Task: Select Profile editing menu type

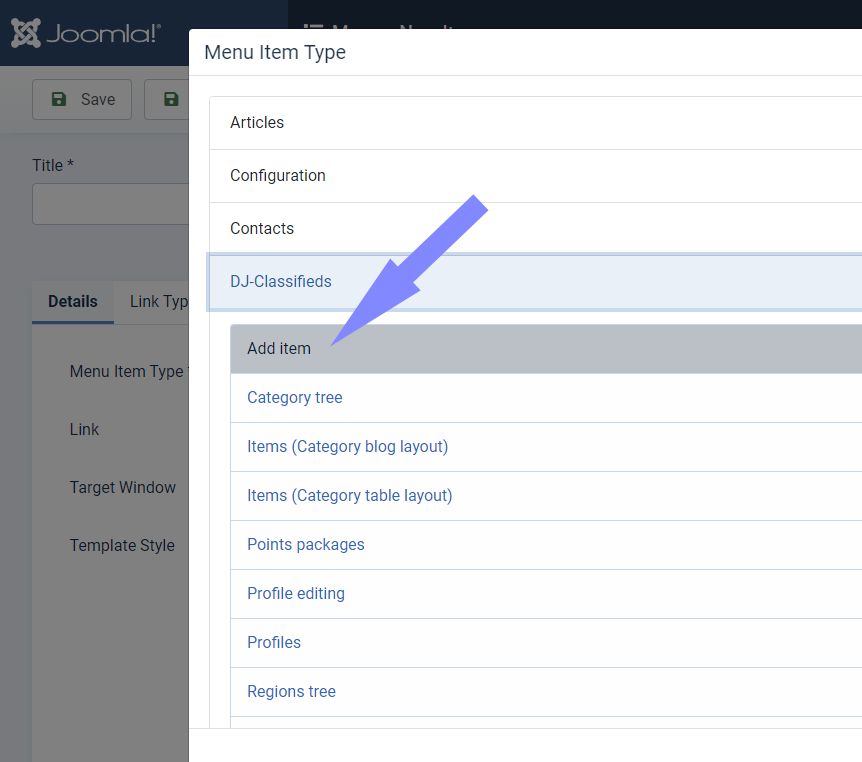Action: [546, 594]
